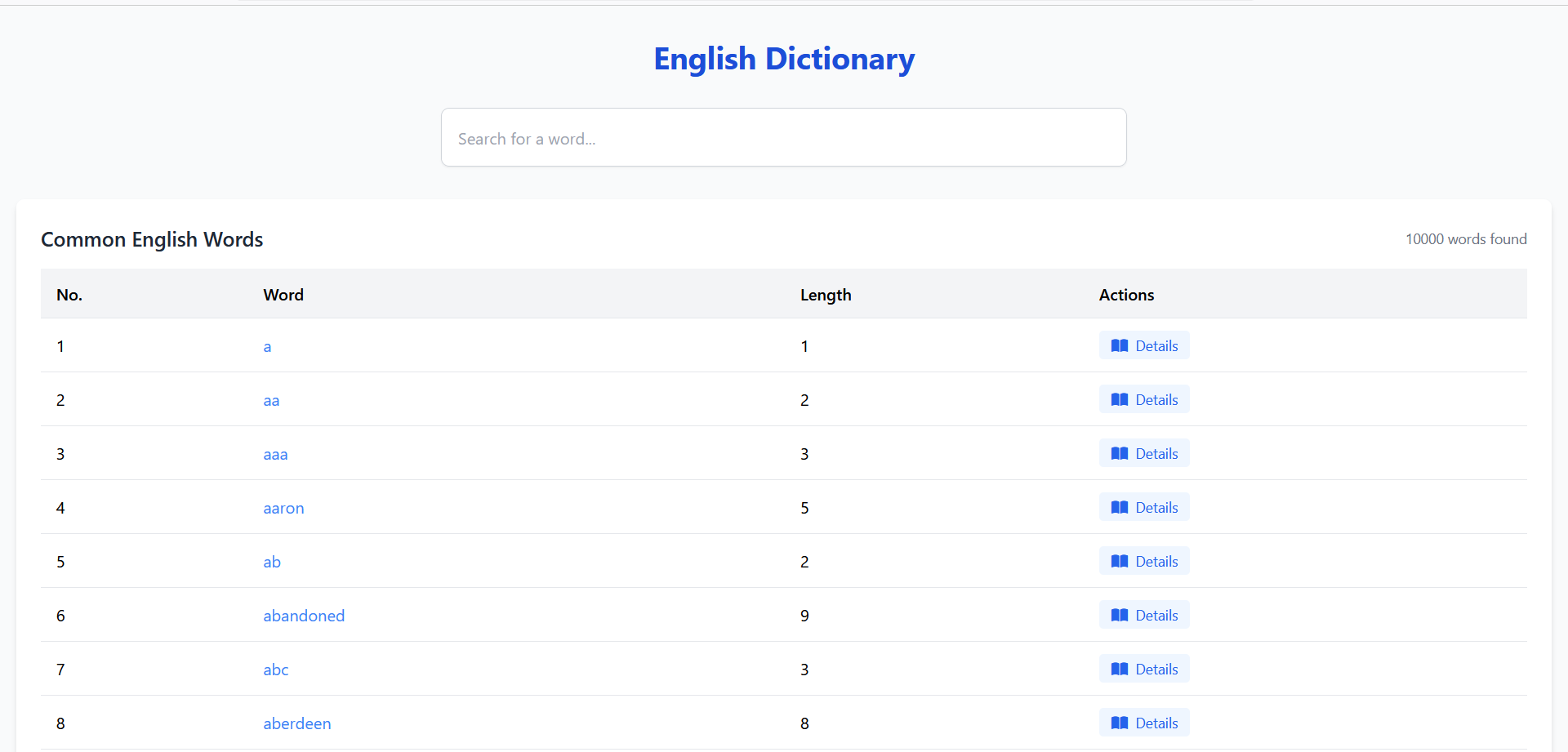Open the word link 'aa'
This screenshot has width=1568, height=752.
[x=271, y=401]
